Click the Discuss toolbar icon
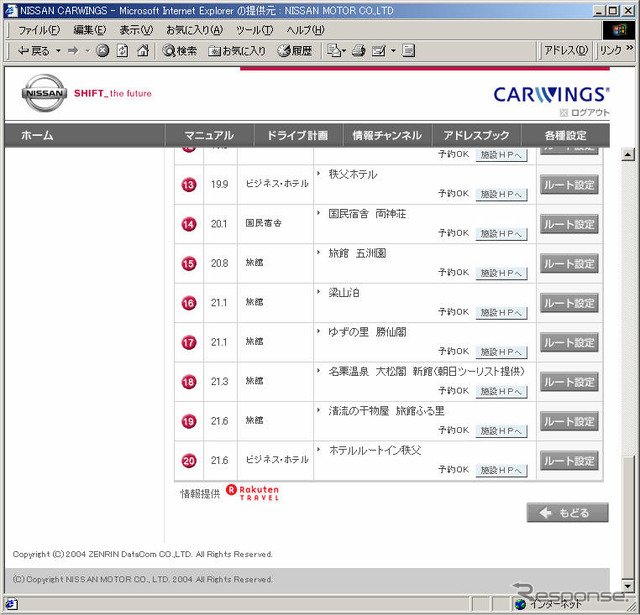640x615 pixels. click(x=408, y=51)
